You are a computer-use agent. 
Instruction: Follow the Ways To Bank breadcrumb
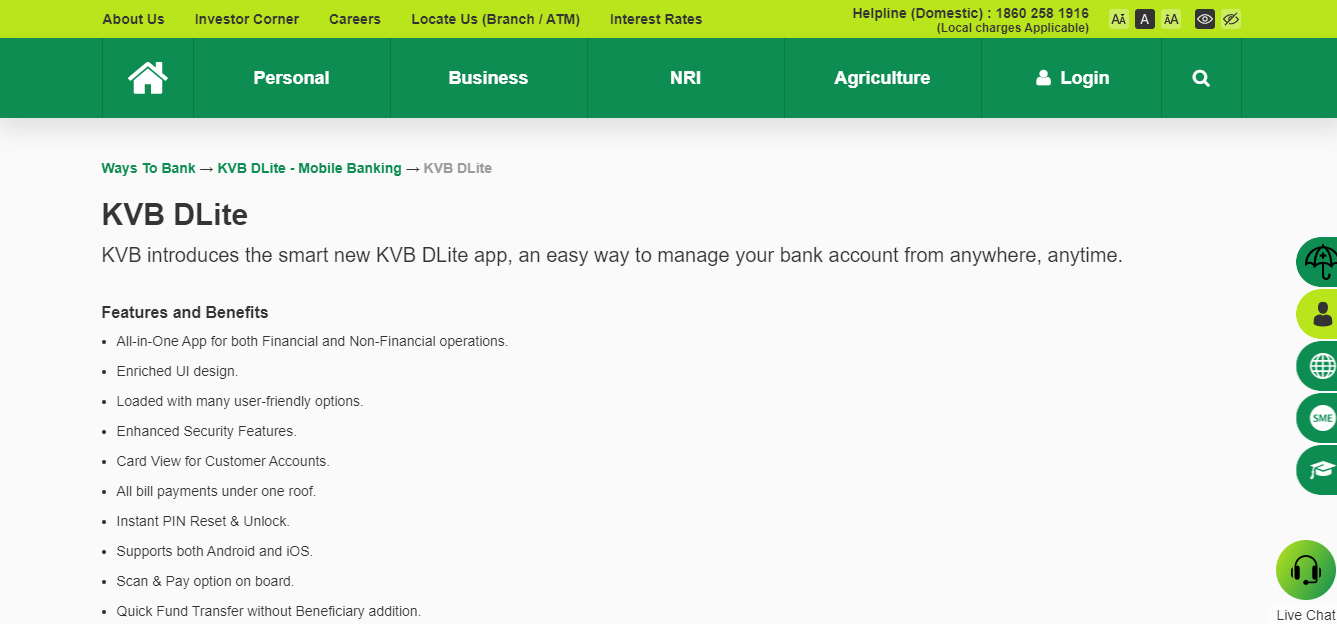tap(148, 168)
